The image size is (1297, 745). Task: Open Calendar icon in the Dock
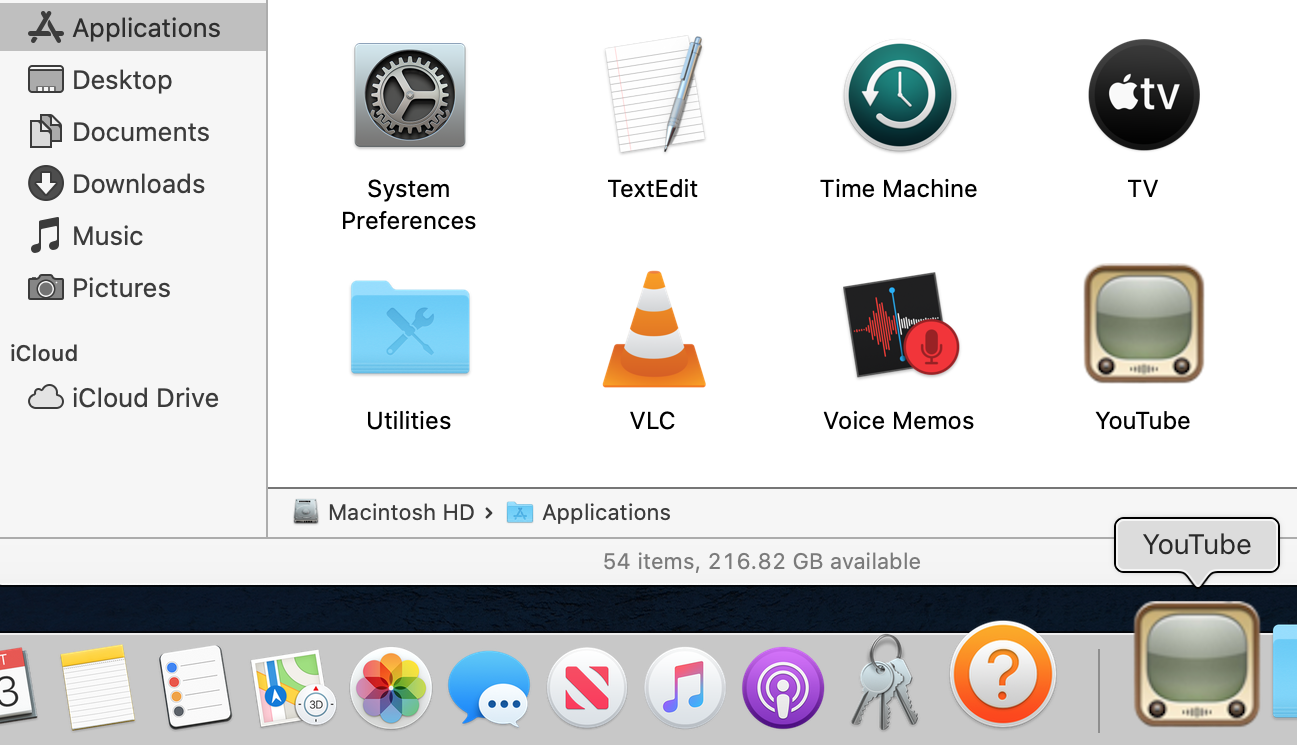(x=16, y=686)
